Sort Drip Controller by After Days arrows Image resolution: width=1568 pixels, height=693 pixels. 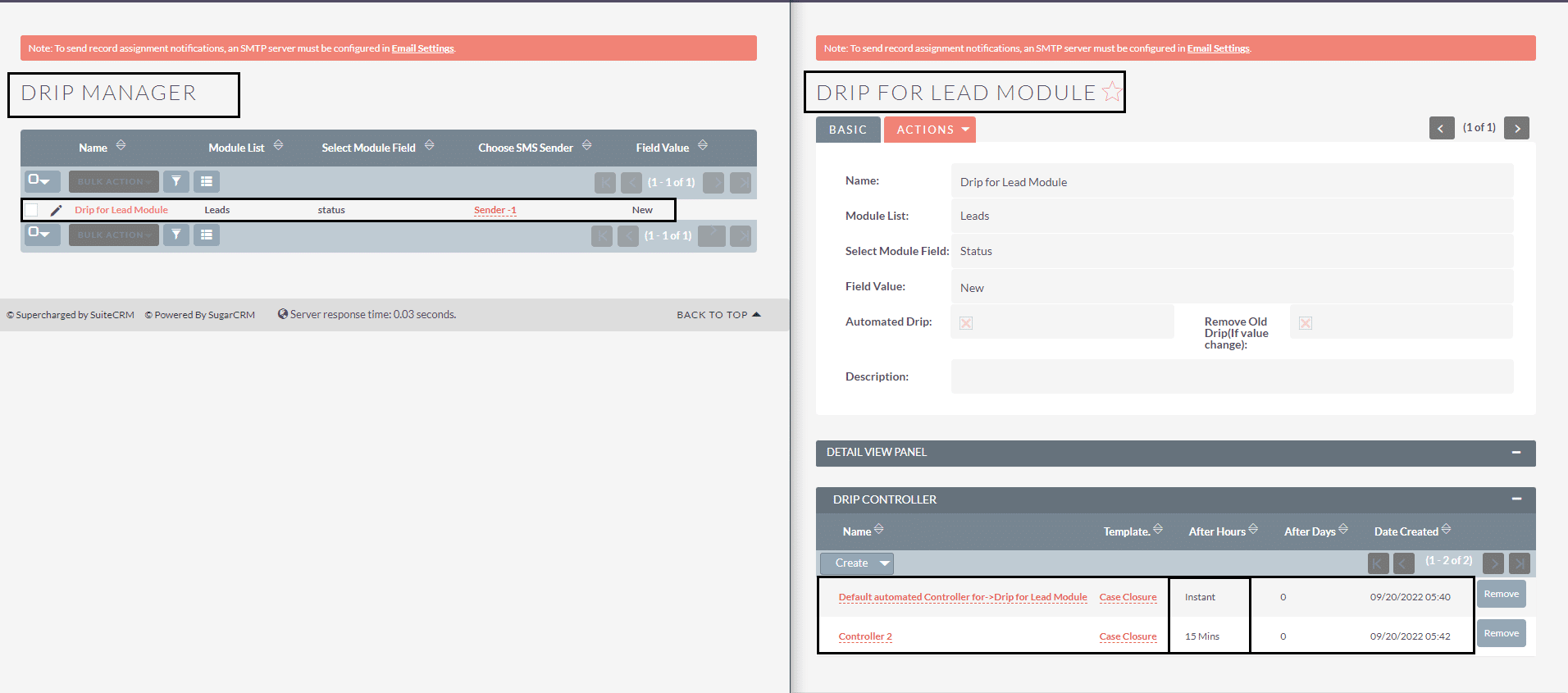(1343, 529)
